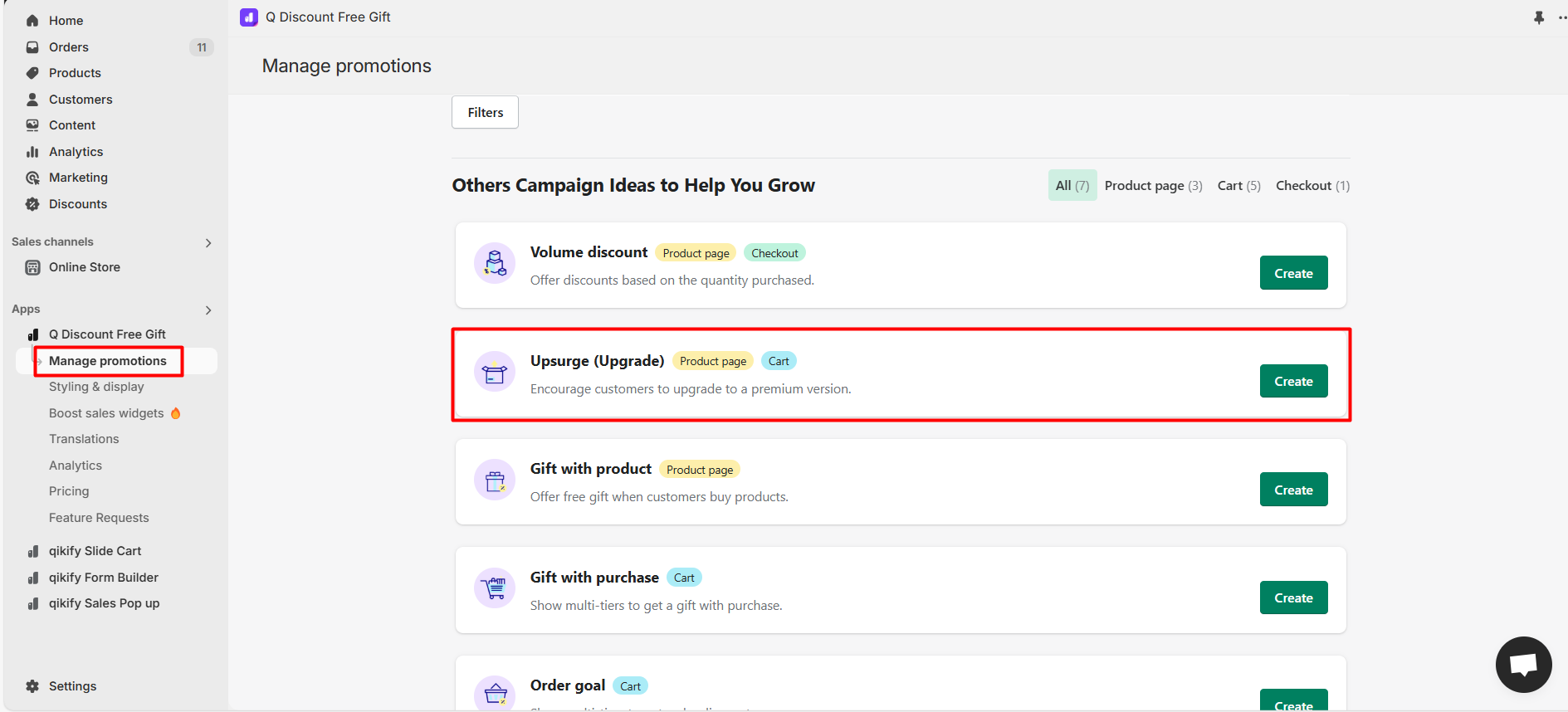Click the Home icon in sidebar

pos(32,21)
